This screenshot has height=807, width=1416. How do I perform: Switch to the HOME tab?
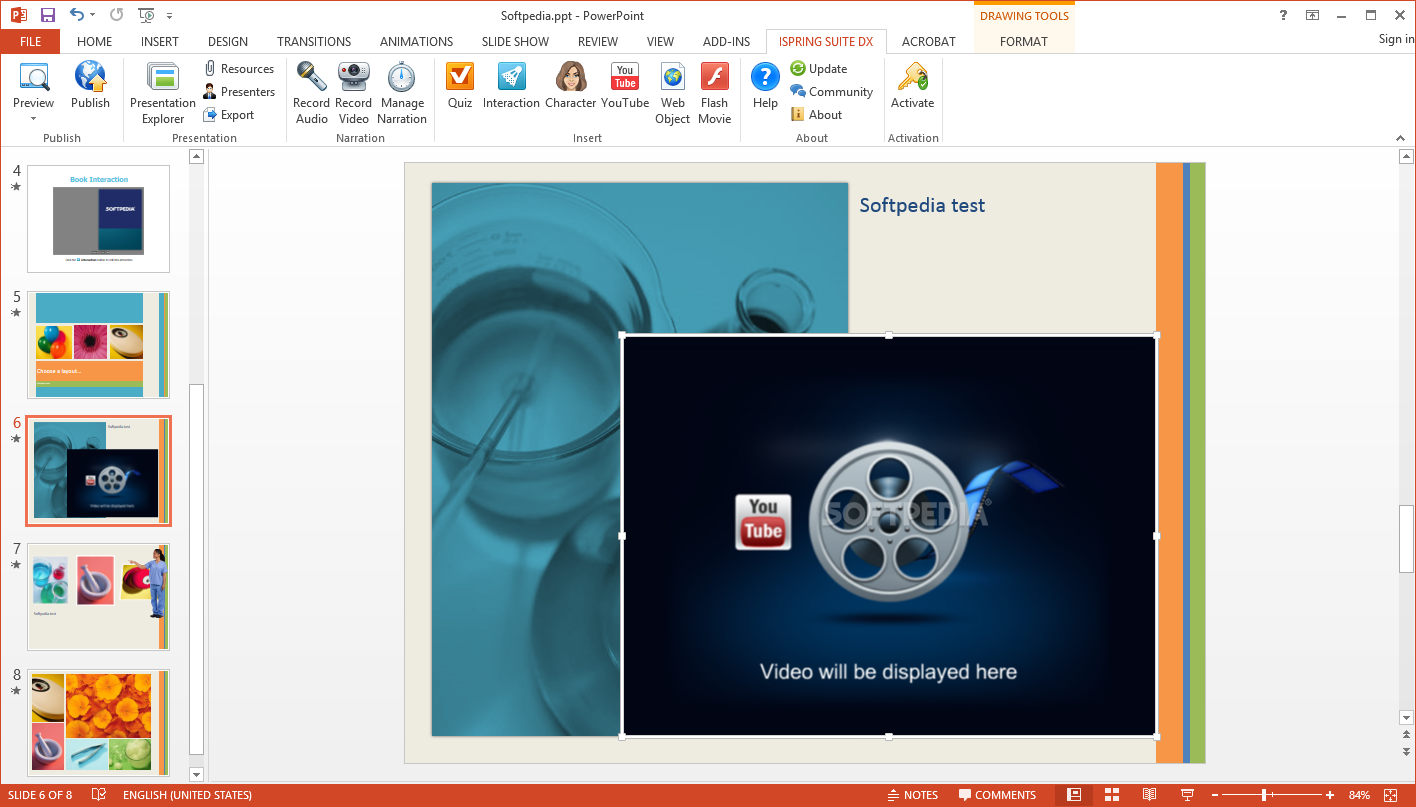95,42
